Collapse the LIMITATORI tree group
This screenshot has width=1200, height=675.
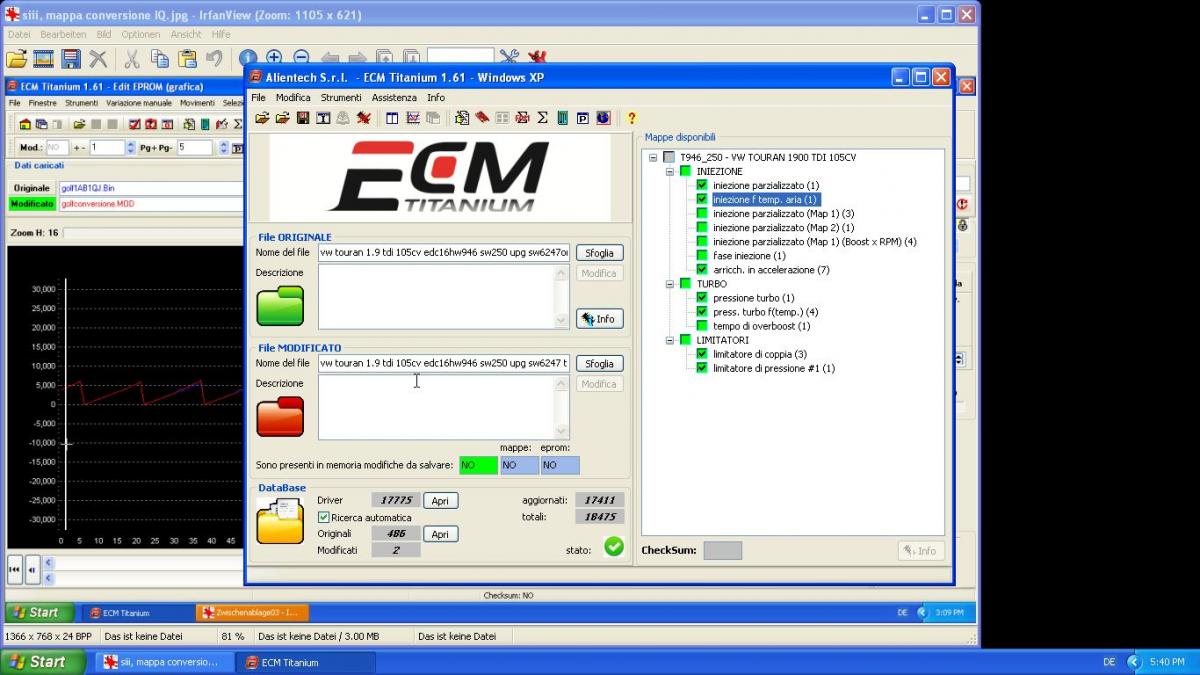click(670, 339)
